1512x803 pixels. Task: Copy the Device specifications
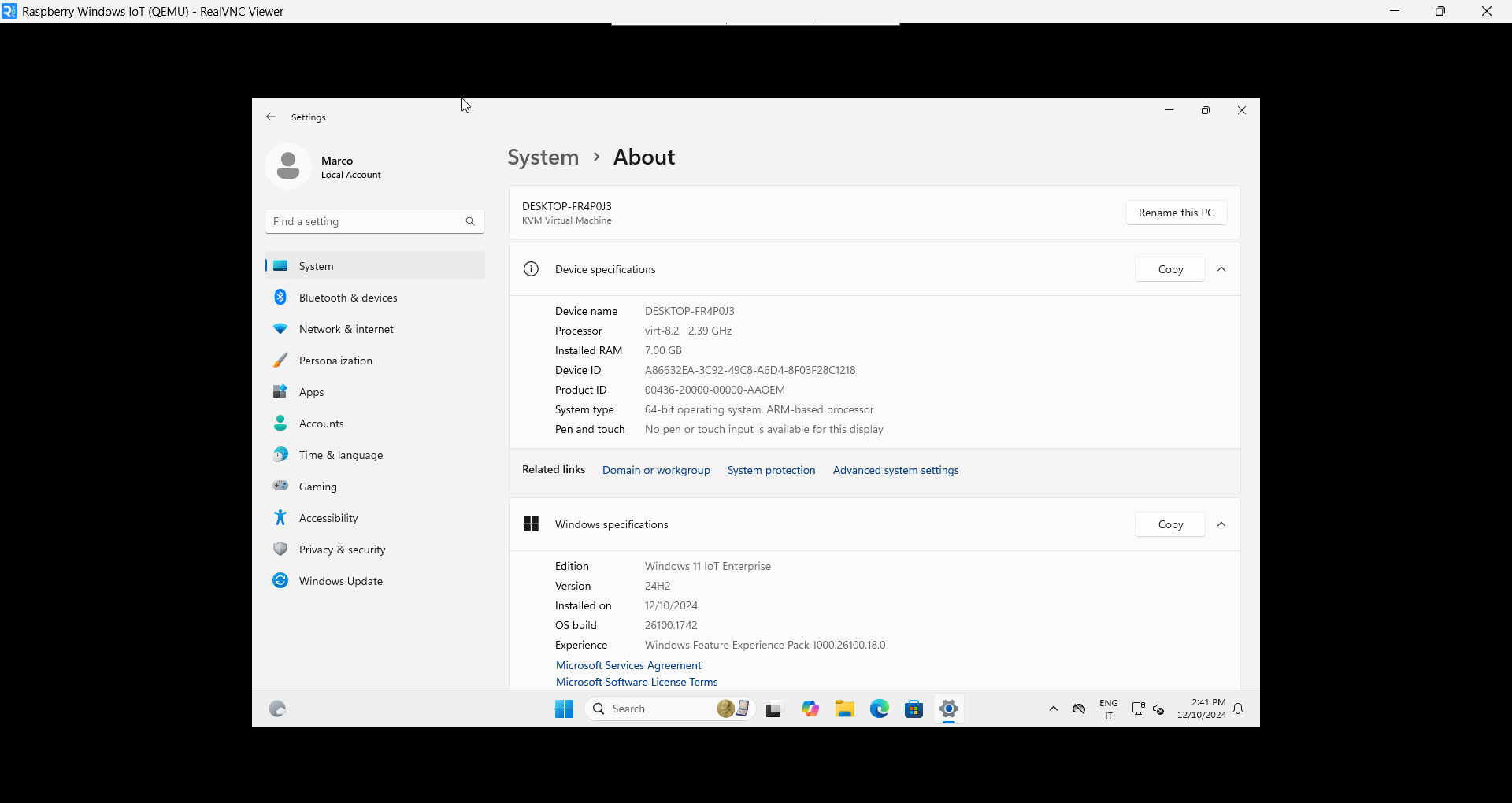[x=1170, y=269]
